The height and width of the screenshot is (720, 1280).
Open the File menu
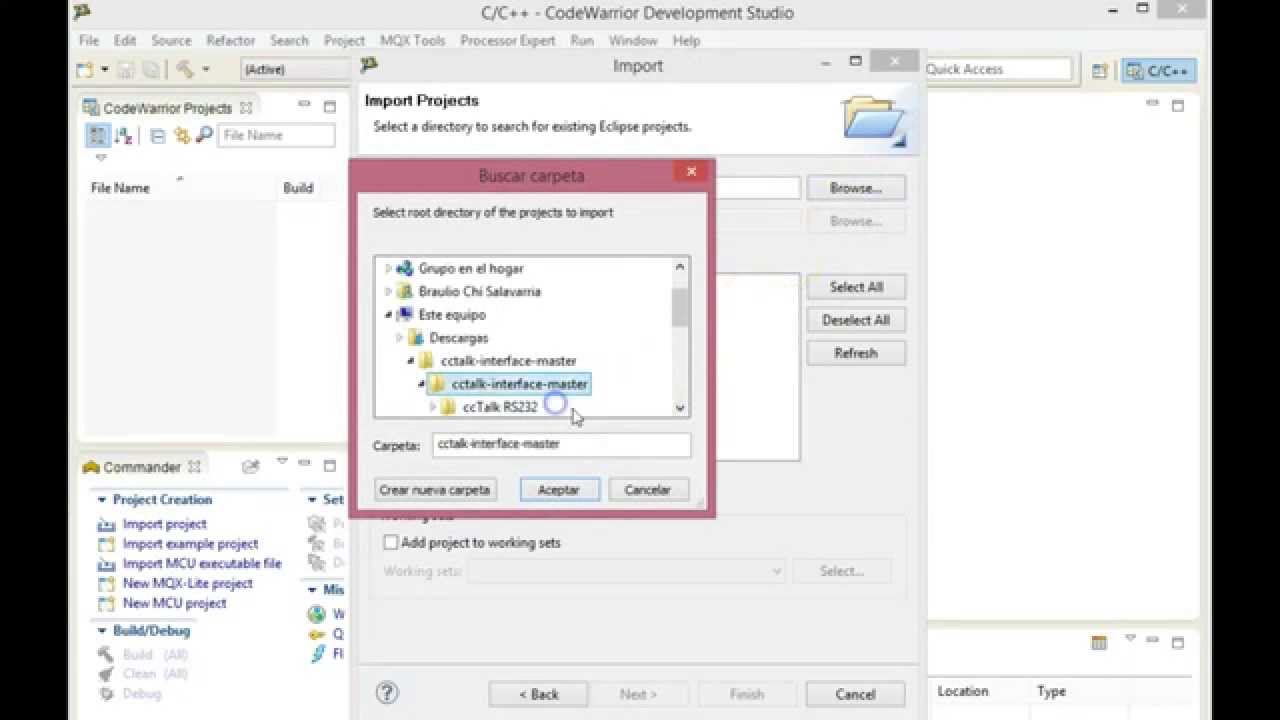tap(89, 40)
